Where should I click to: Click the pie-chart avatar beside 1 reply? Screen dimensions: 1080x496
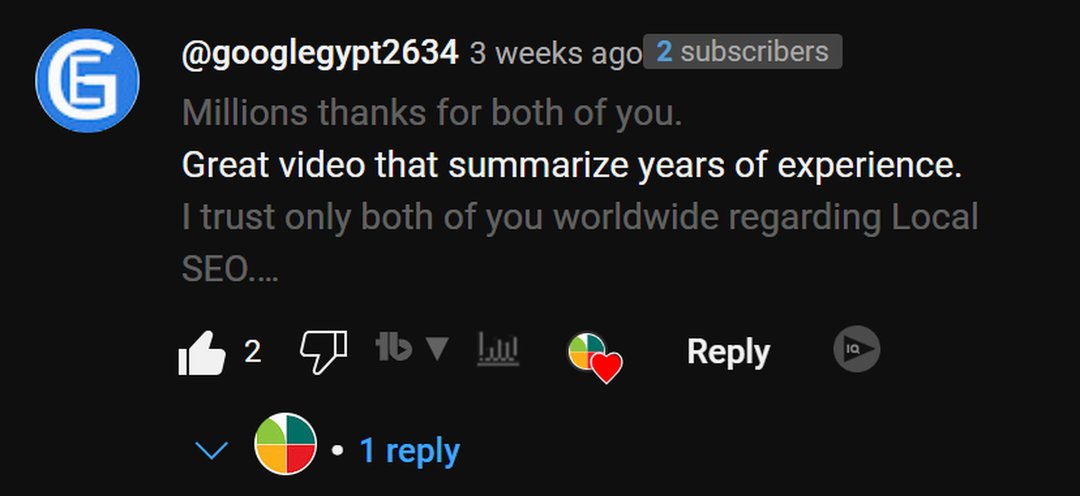pyautogui.click(x=286, y=444)
